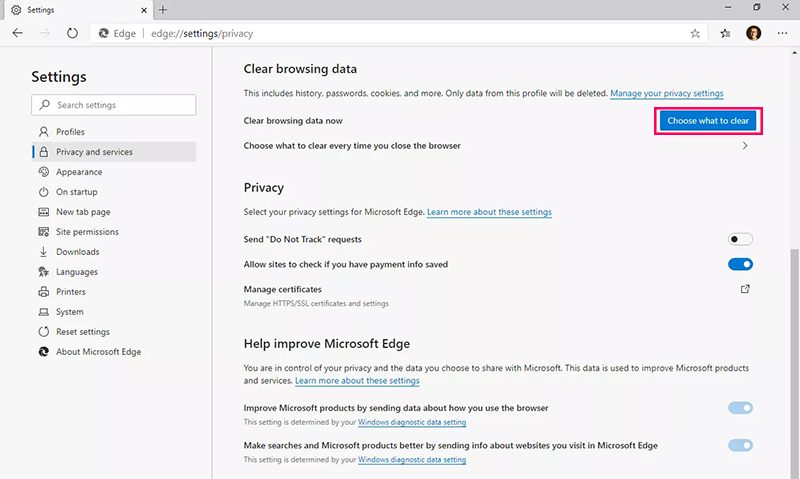Select Printers in sidebar

click(x=114, y=292)
